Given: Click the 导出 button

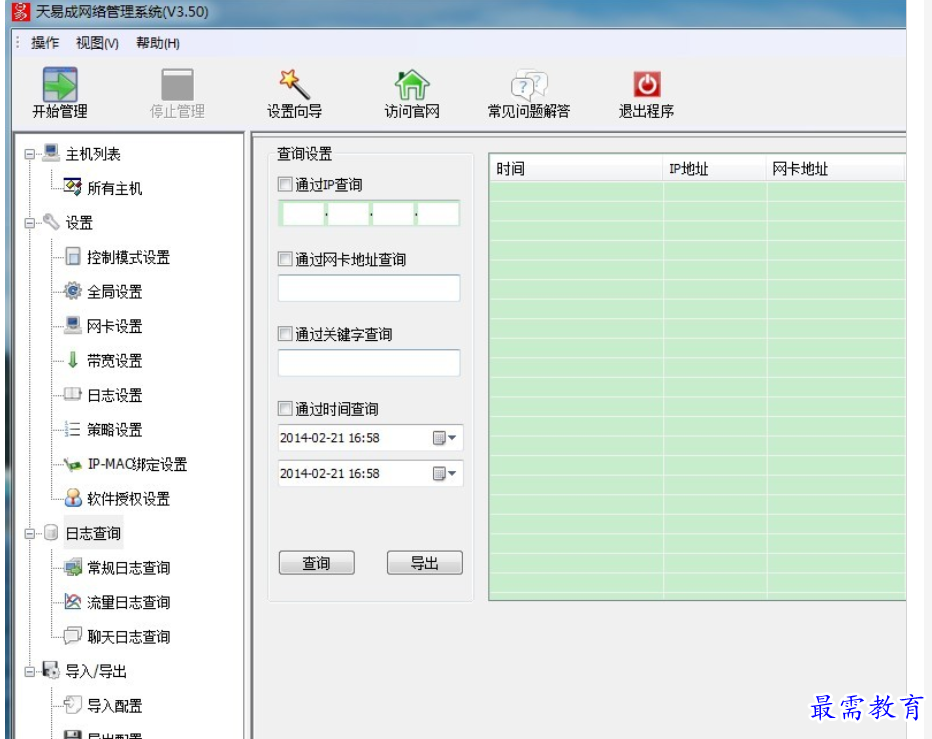Looking at the screenshot, I should (424, 564).
